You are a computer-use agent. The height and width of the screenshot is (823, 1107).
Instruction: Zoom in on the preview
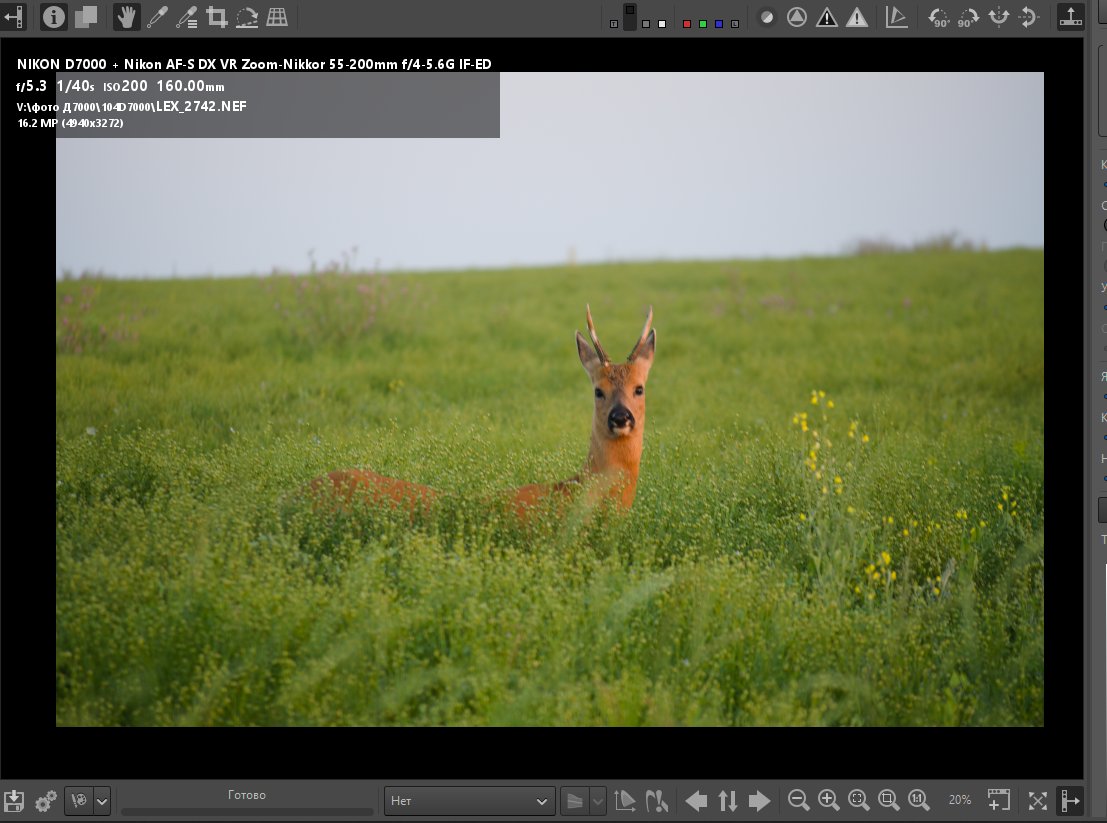pos(828,800)
